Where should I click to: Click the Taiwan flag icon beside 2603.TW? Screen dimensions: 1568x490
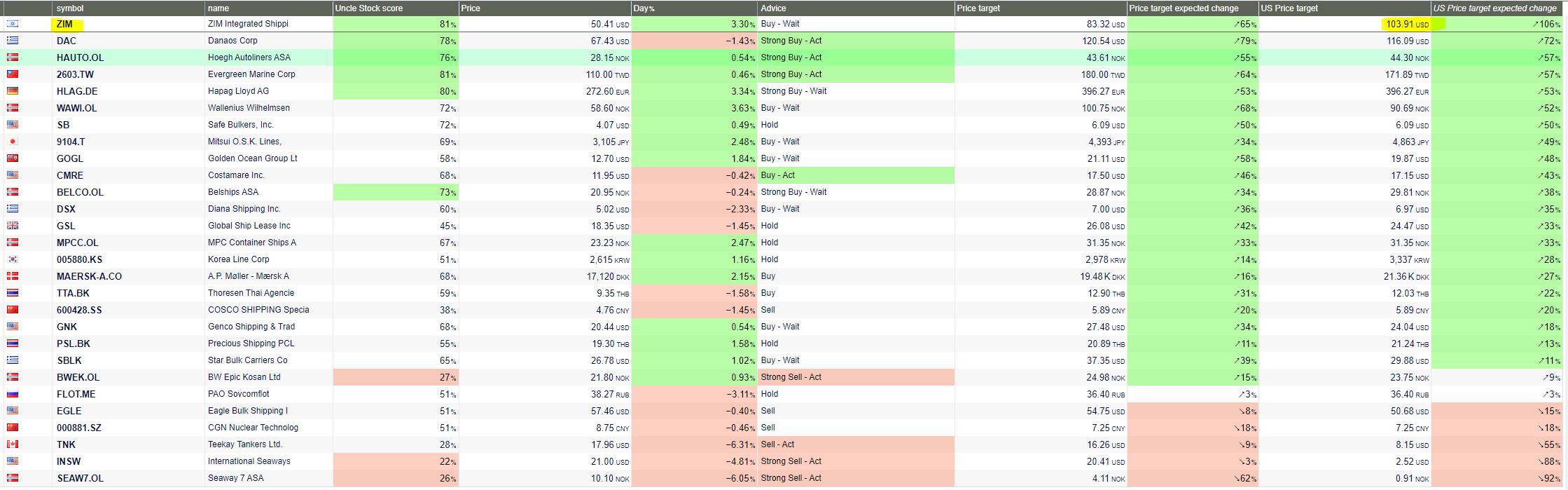(13, 74)
